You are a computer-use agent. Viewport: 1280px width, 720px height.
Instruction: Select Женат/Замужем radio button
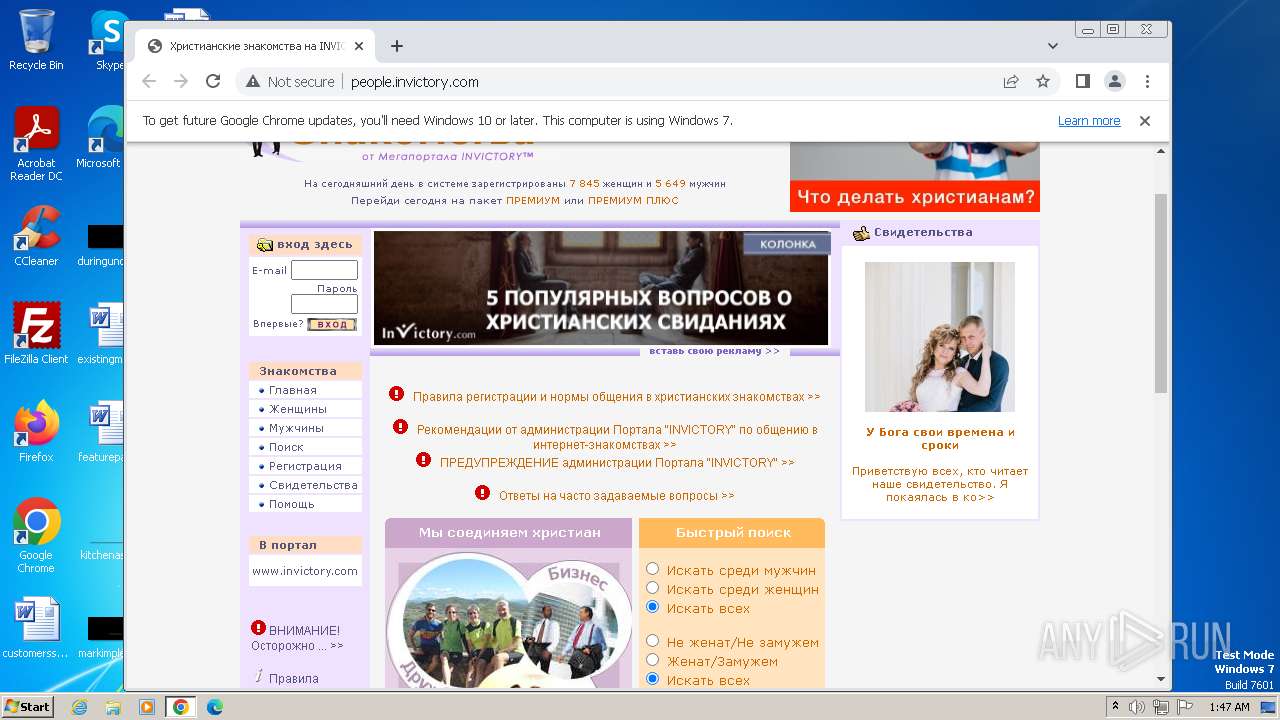click(x=653, y=660)
